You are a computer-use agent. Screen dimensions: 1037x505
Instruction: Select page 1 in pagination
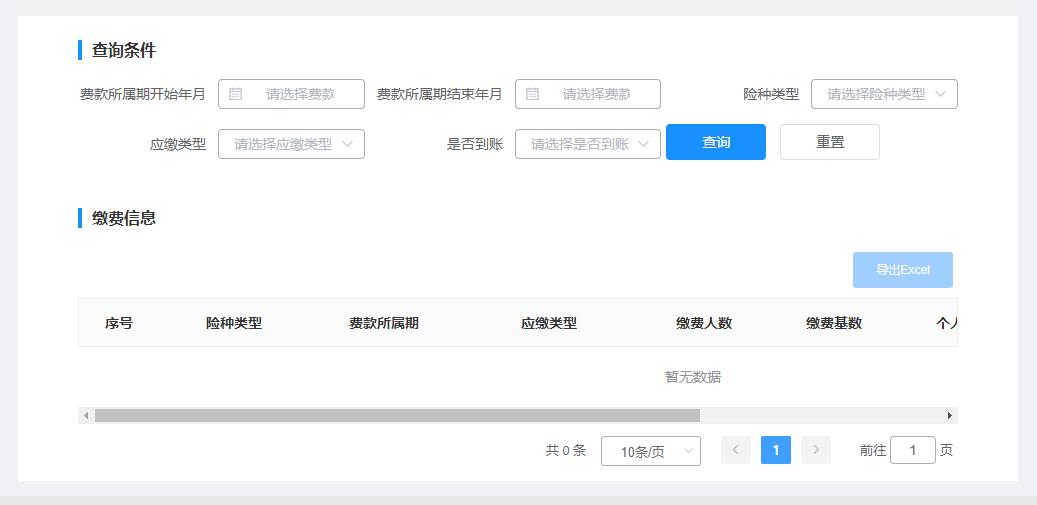(776, 450)
